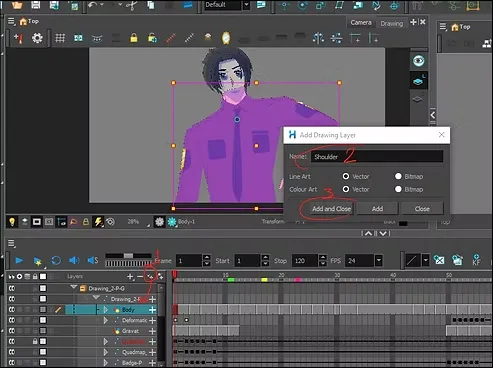This screenshot has width=493, height=368.
Task: Open the Camera view gear settings icon
Action: pos(37,38)
